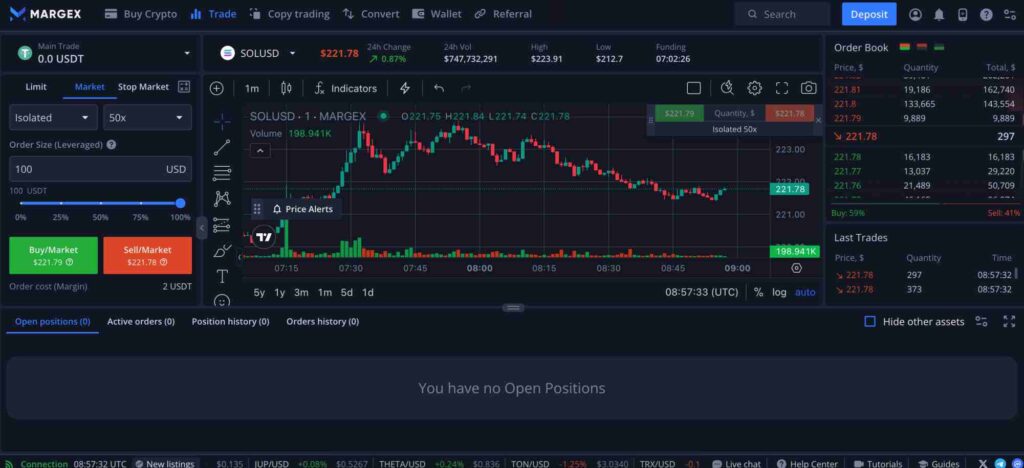This screenshot has height=468, width=1024.
Task: Open the help question mark icon
Action: 986,14
